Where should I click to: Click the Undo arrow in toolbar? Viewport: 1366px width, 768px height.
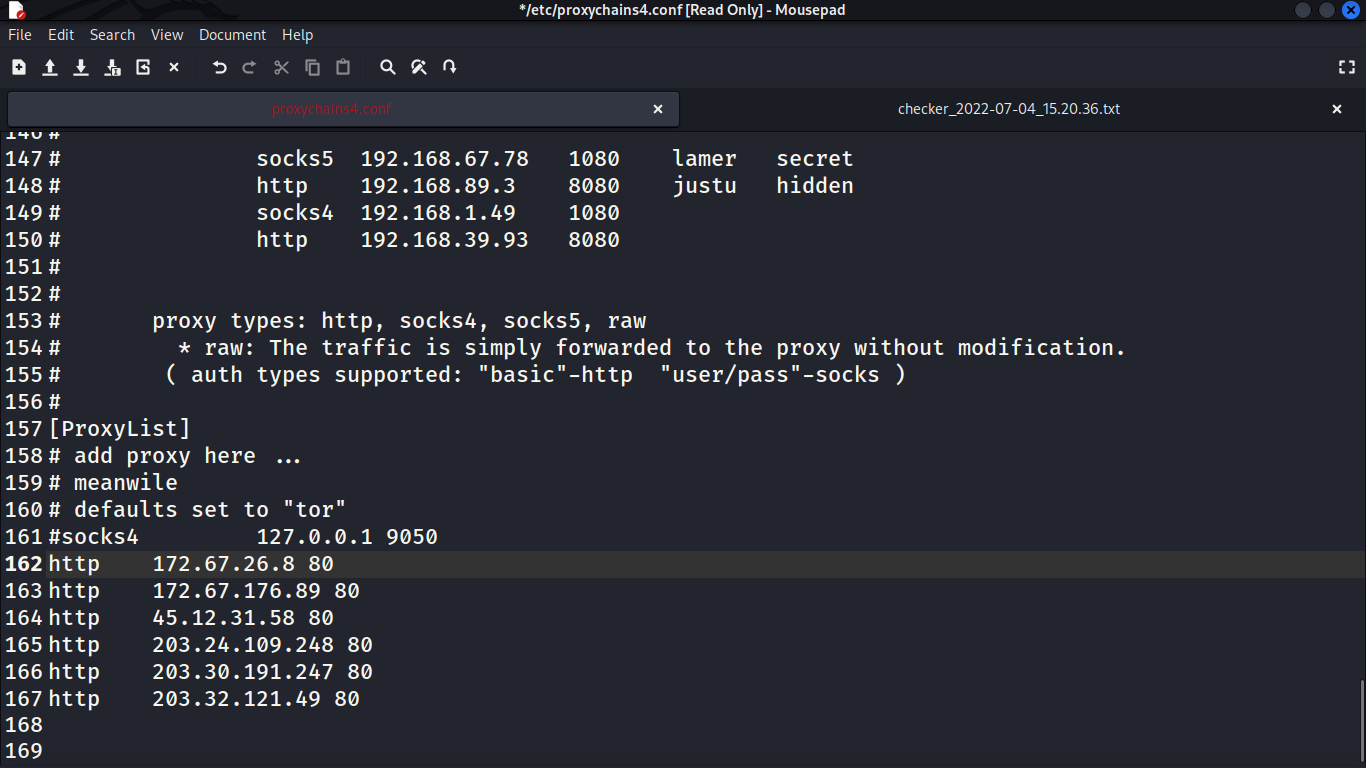click(x=220, y=67)
